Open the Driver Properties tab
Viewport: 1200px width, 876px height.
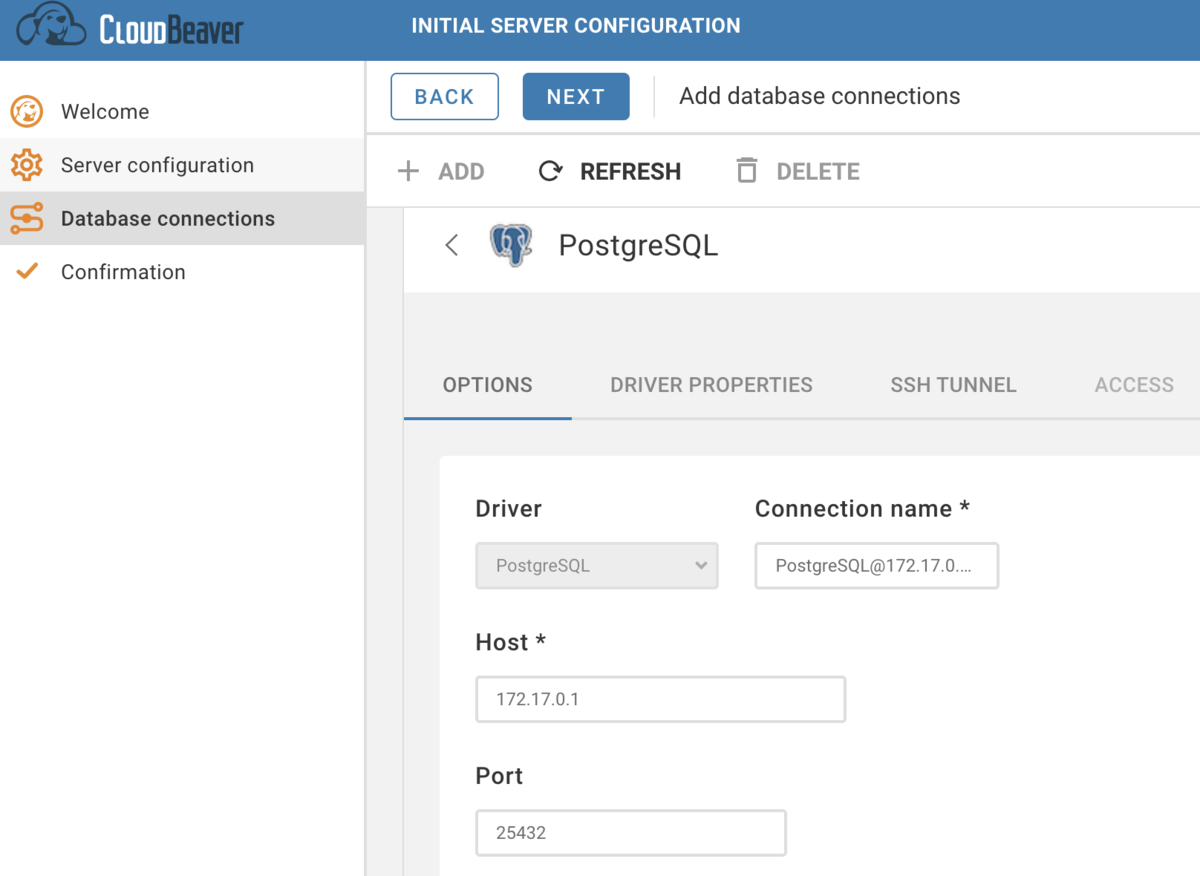[712, 385]
